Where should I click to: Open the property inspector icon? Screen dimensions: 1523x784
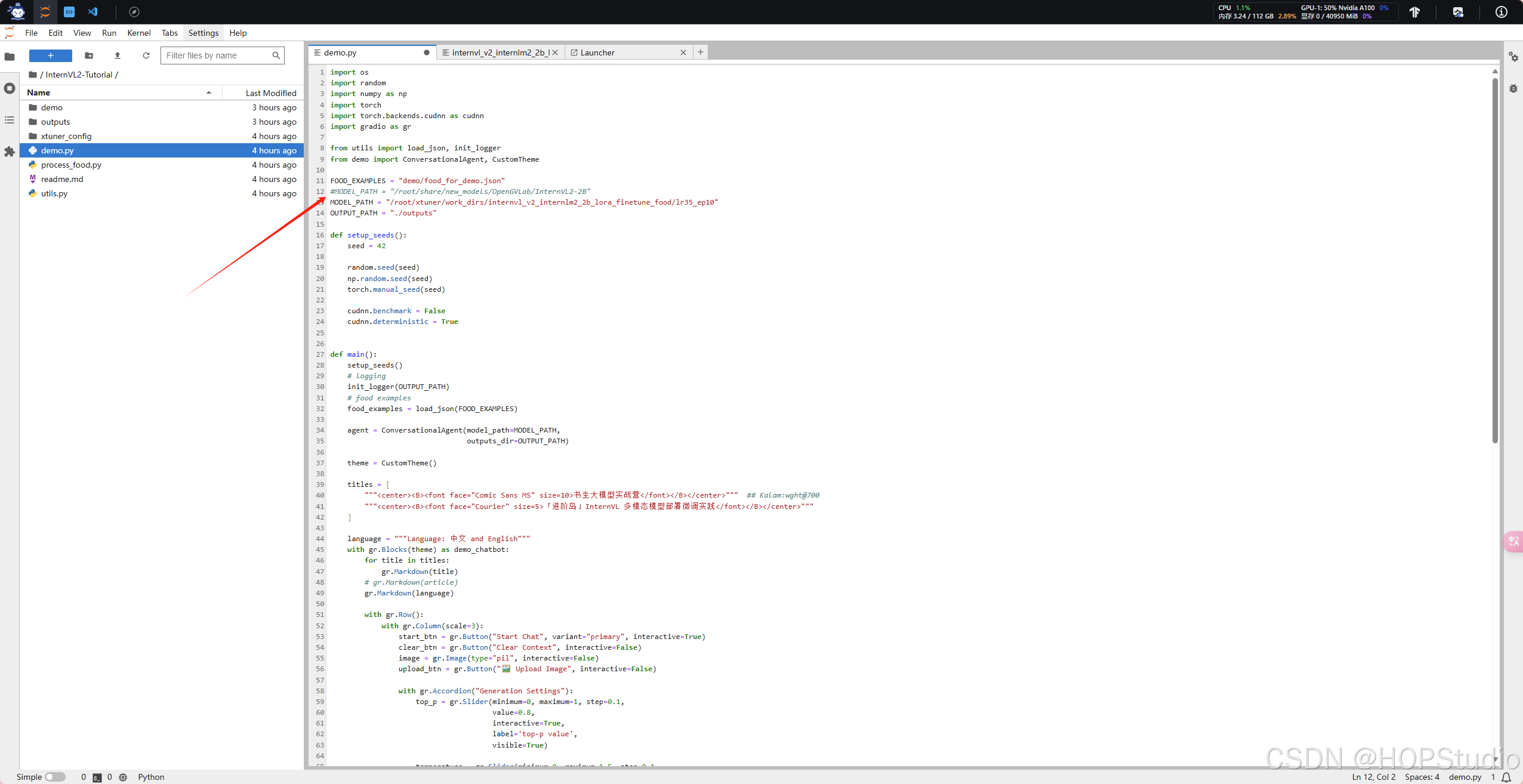coord(1513,57)
